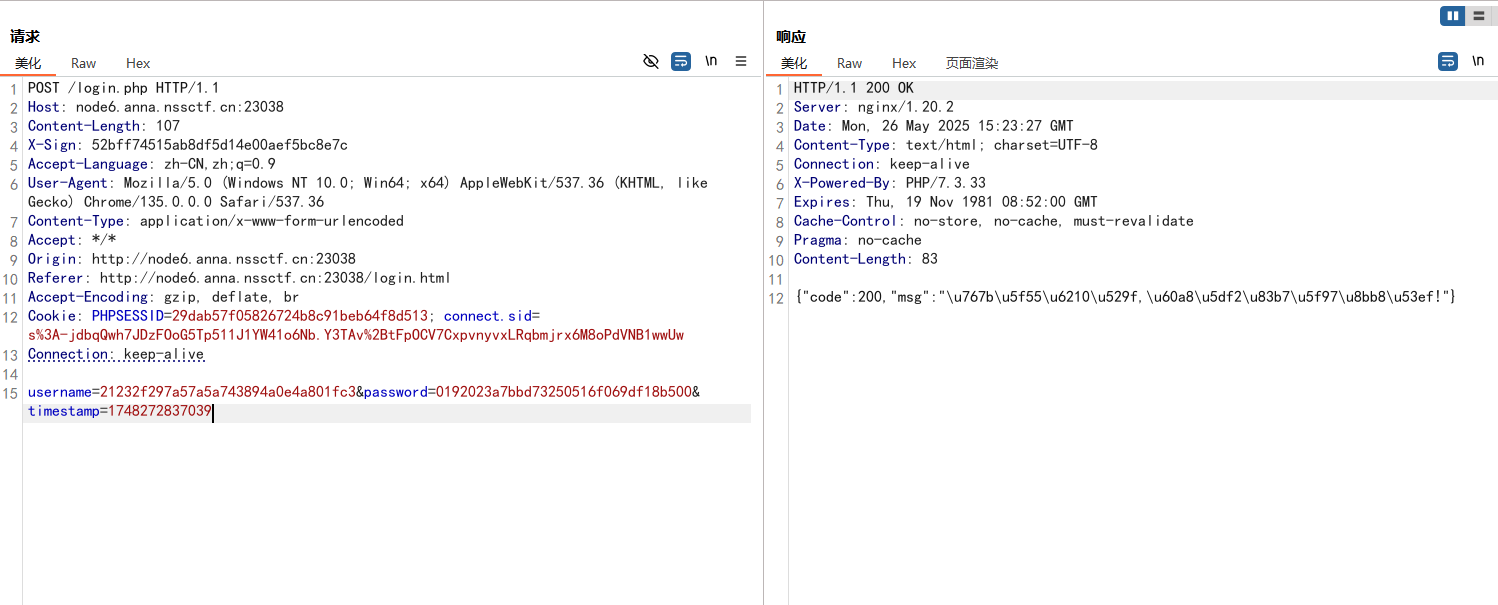Click the request Connection: keep-alive line
Screen dimensions: 1498x605
tap(116, 354)
